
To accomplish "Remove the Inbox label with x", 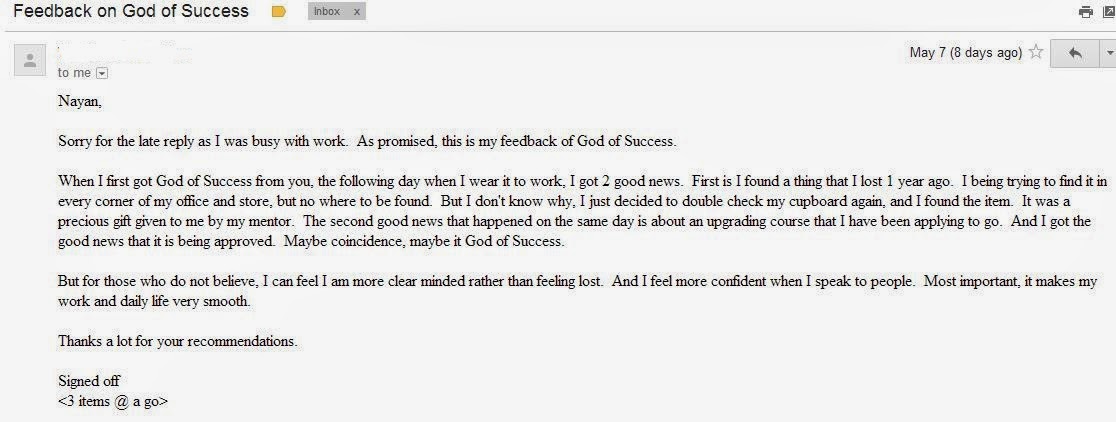I will click(x=357, y=11).
